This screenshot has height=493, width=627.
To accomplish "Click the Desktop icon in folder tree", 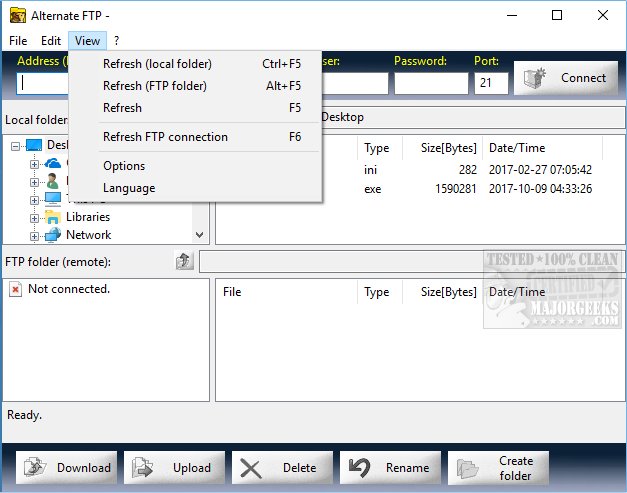I will 34,145.
